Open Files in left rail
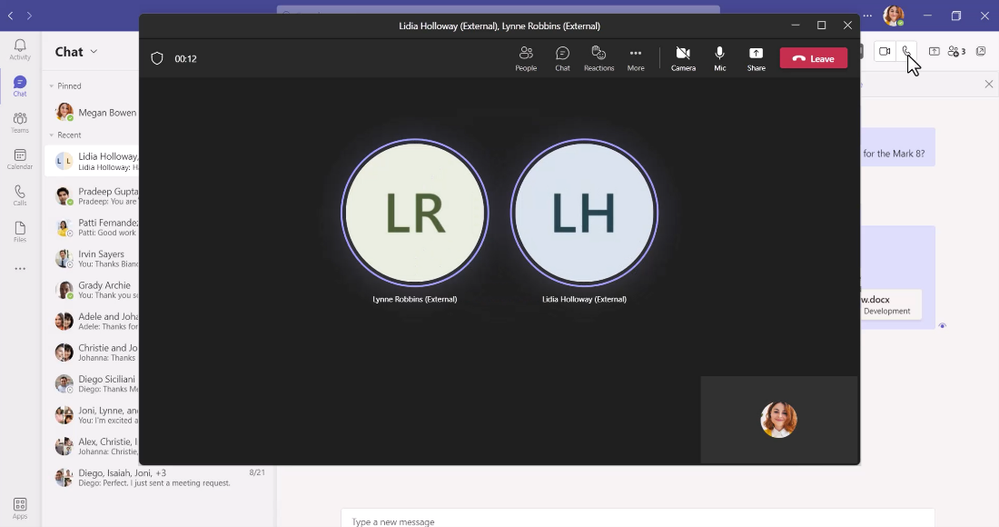The width and height of the screenshot is (999, 527). pos(20,232)
